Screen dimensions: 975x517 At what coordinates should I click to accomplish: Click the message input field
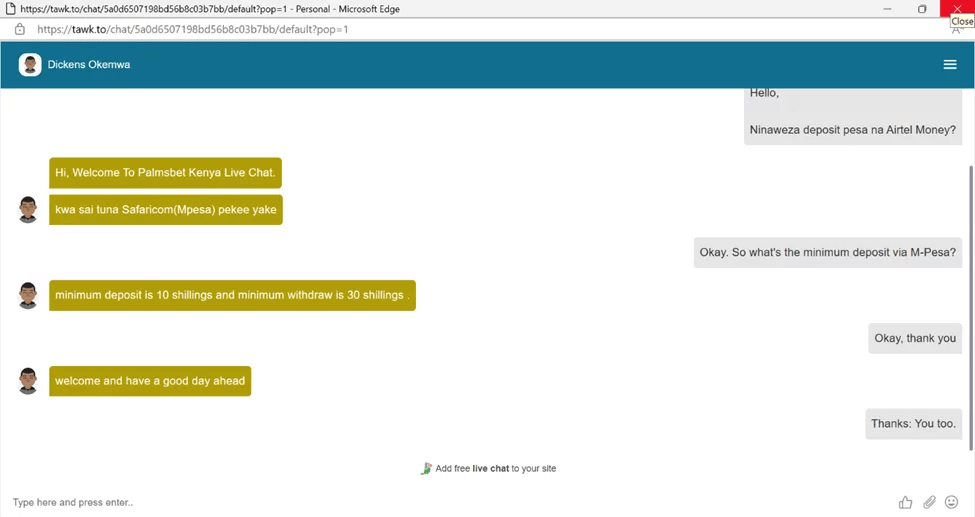(x=448, y=502)
